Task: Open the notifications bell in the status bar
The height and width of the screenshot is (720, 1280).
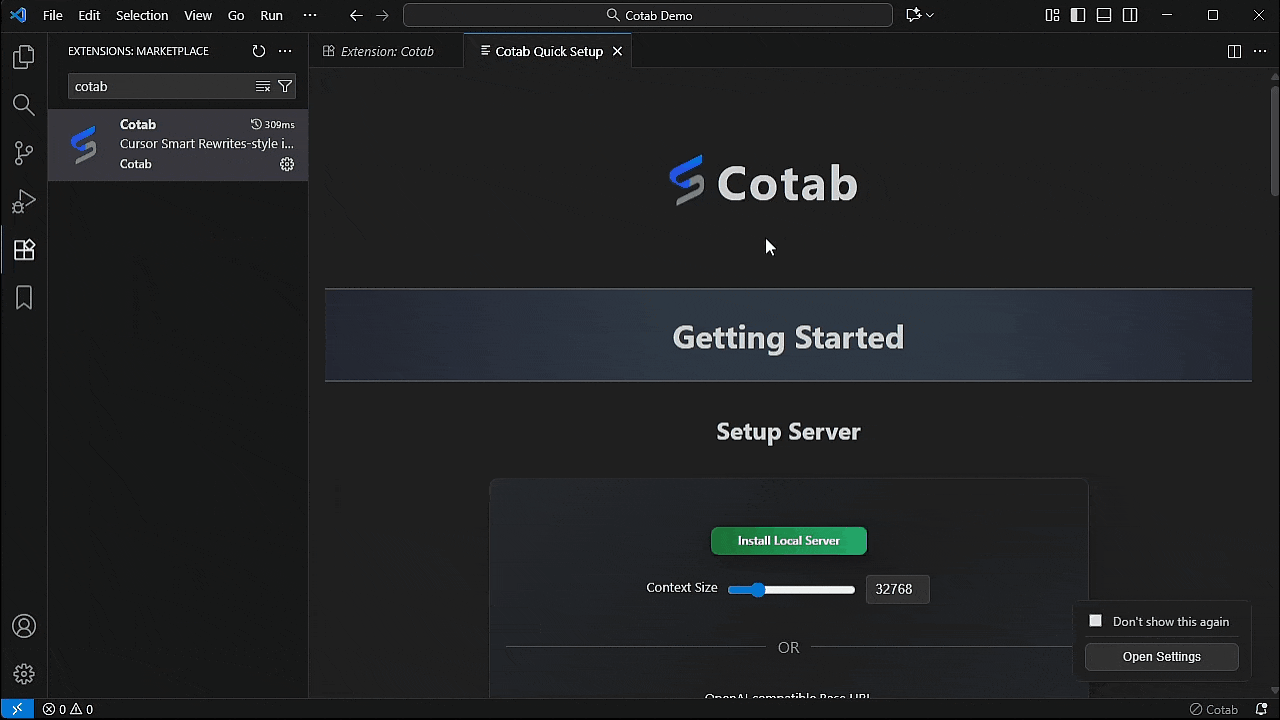Action: (1262, 709)
